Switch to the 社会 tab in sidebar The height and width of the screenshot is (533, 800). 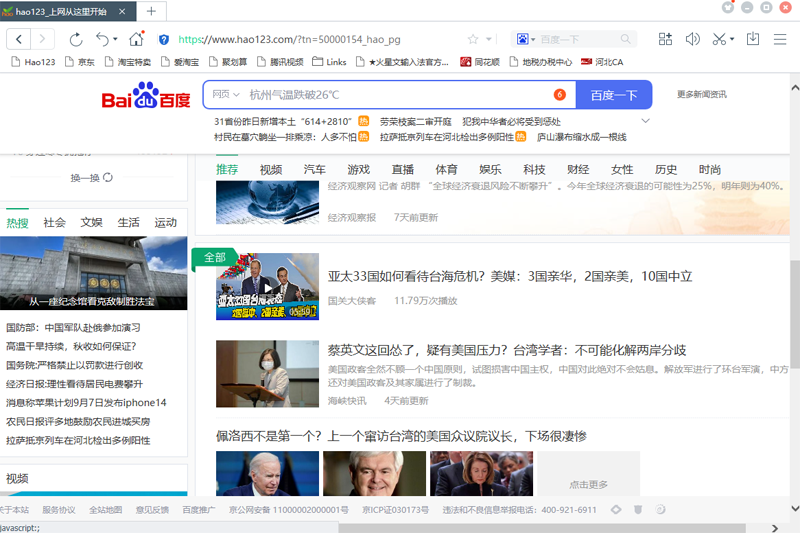coord(55,222)
